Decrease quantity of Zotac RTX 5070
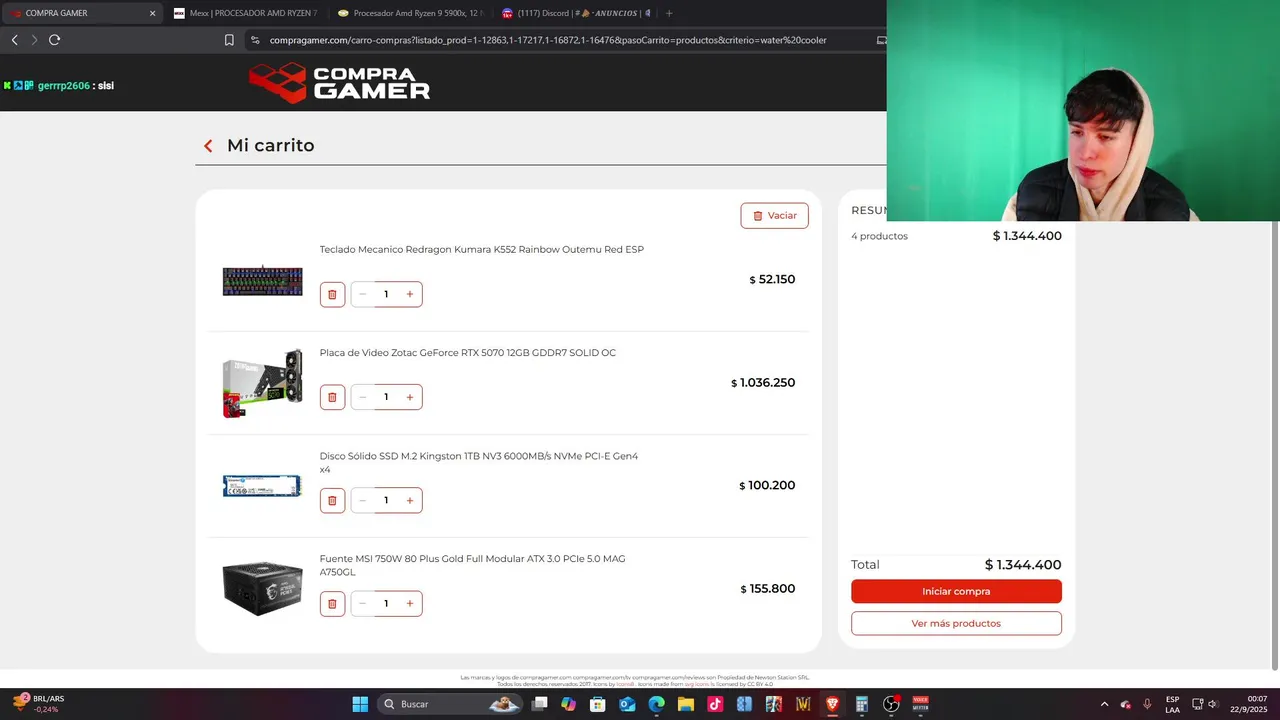Image resolution: width=1280 pixels, height=720 pixels. click(362, 397)
